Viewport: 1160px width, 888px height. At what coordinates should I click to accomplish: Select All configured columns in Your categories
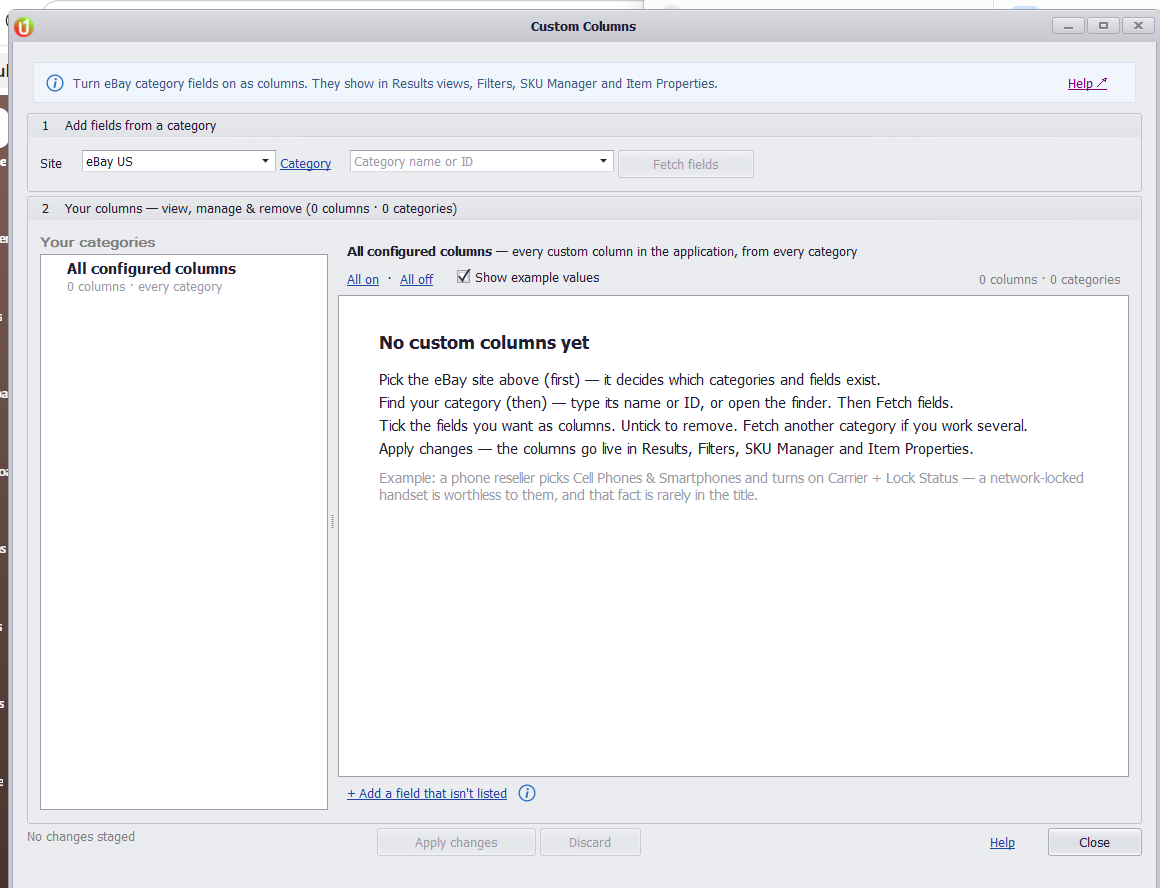coord(183,277)
